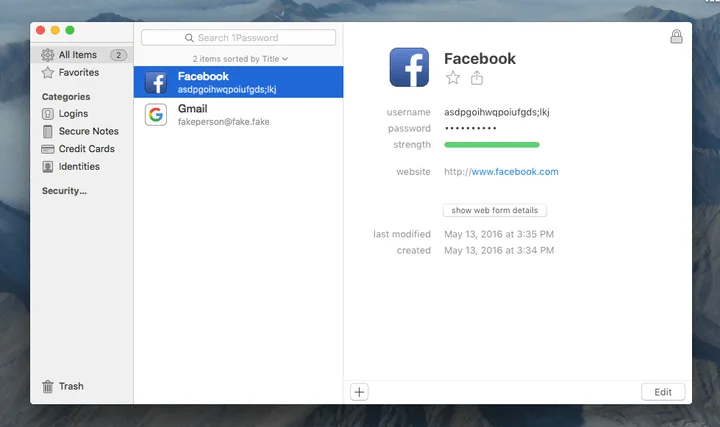This screenshot has width=720, height=427.
Task: Click the masked password dots
Action: (471, 128)
